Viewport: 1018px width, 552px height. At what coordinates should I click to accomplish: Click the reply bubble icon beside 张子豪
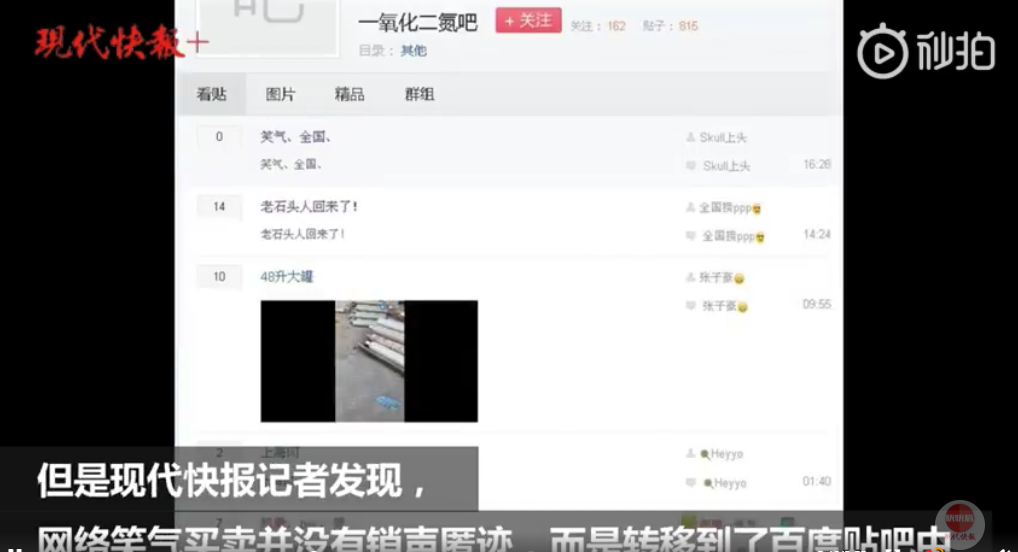click(x=691, y=305)
